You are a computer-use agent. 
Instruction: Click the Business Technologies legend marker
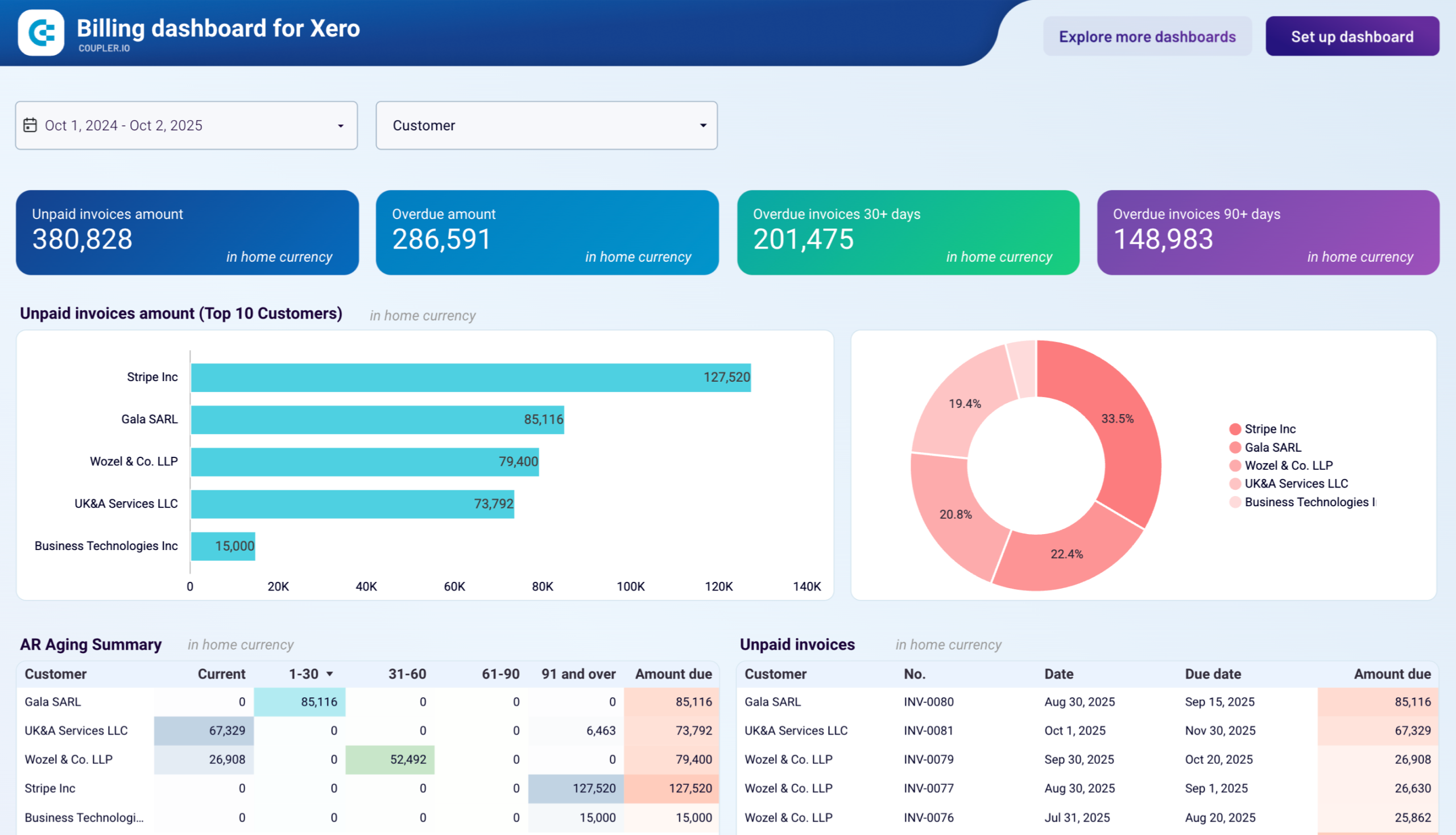pyautogui.click(x=1235, y=502)
